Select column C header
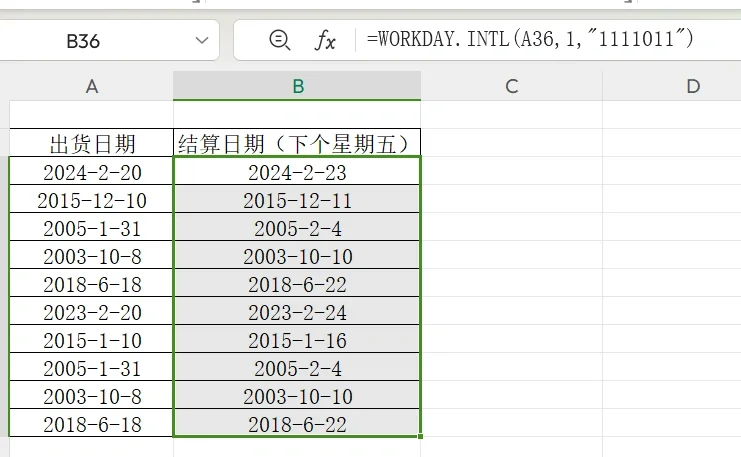The image size is (741, 457). [x=512, y=86]
